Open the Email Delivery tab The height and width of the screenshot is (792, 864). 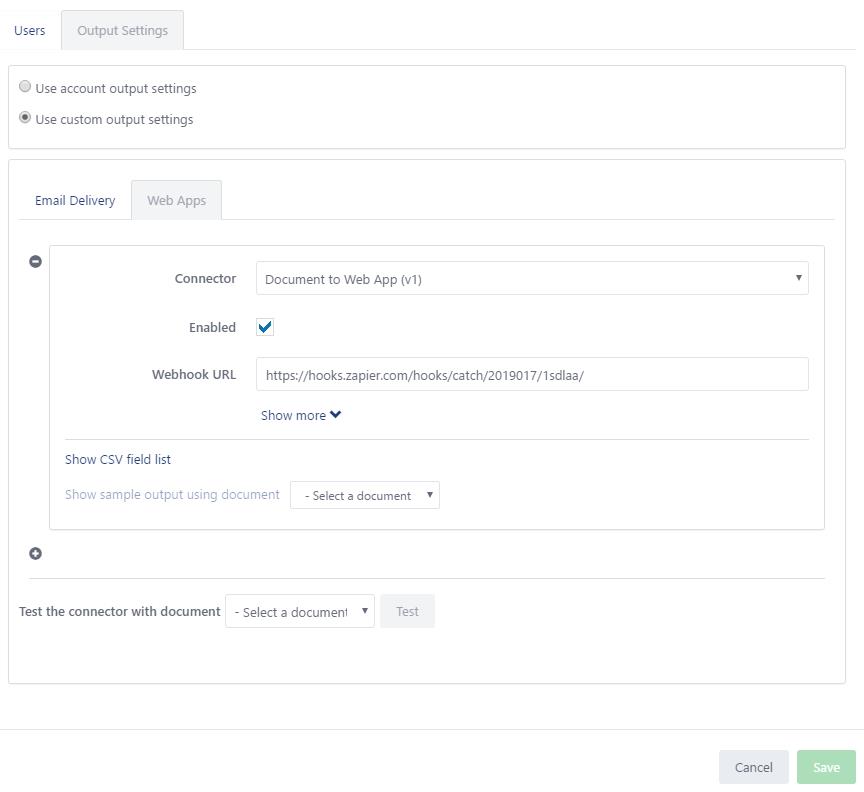[x=75, y=200]
